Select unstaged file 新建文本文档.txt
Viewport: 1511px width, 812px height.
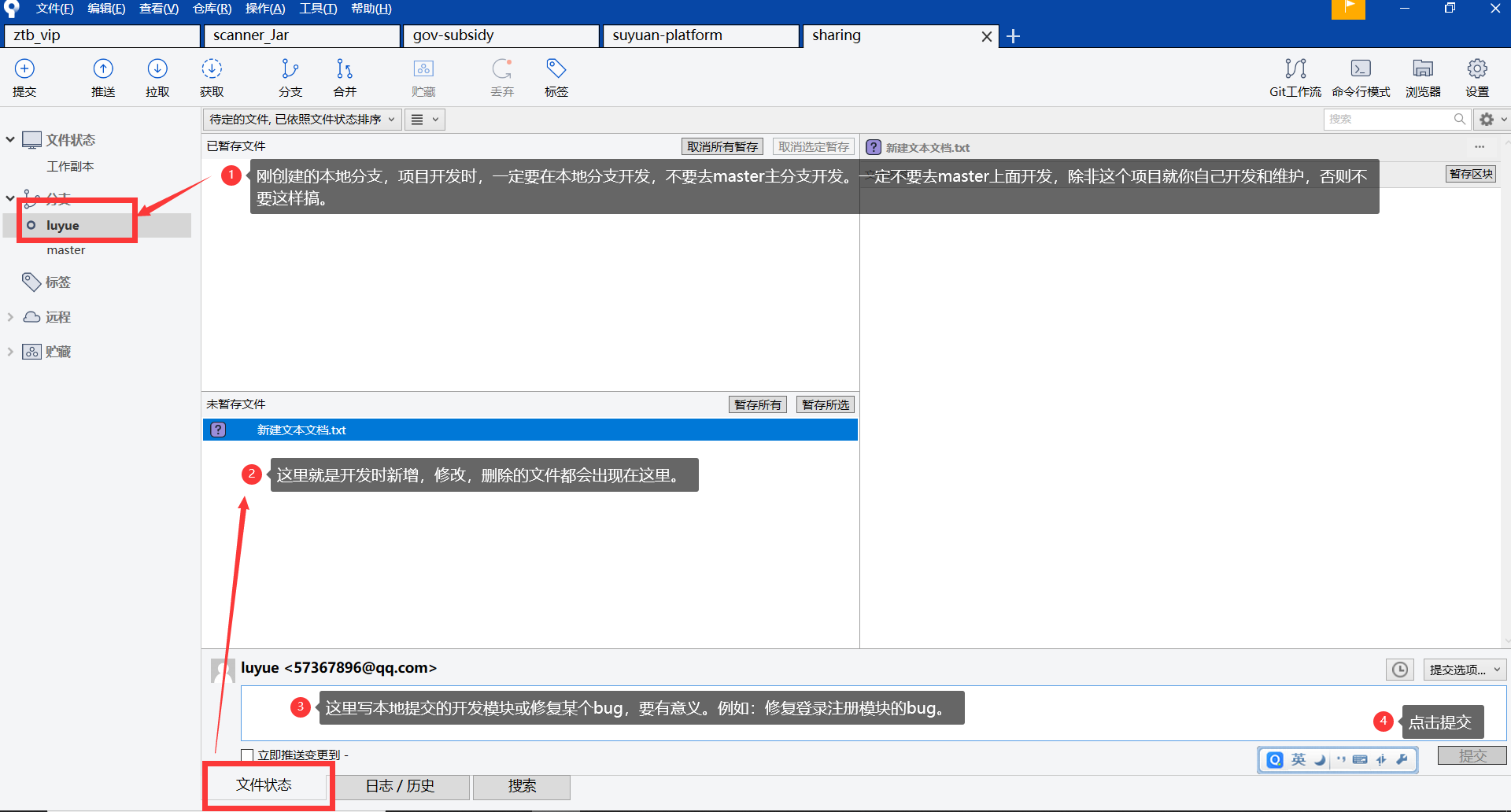pyautogui.click(x=530, y=430)
